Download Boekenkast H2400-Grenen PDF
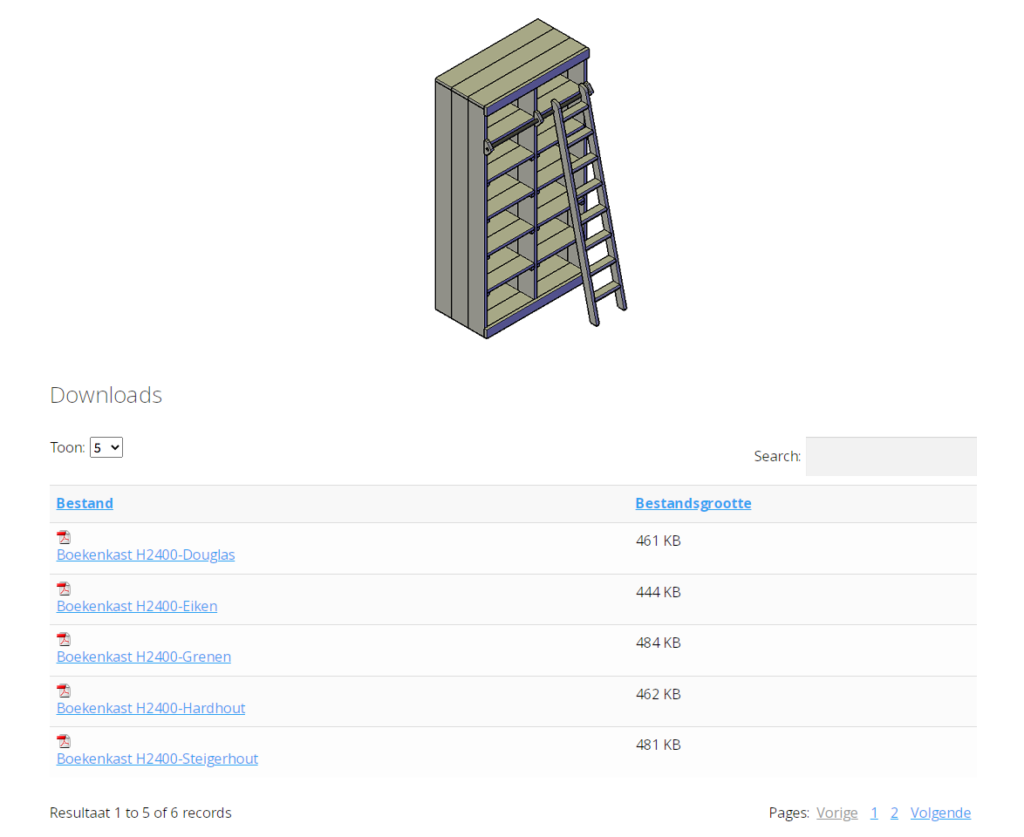This screenshot has height=837, width=1024. [x=144, y=657]
